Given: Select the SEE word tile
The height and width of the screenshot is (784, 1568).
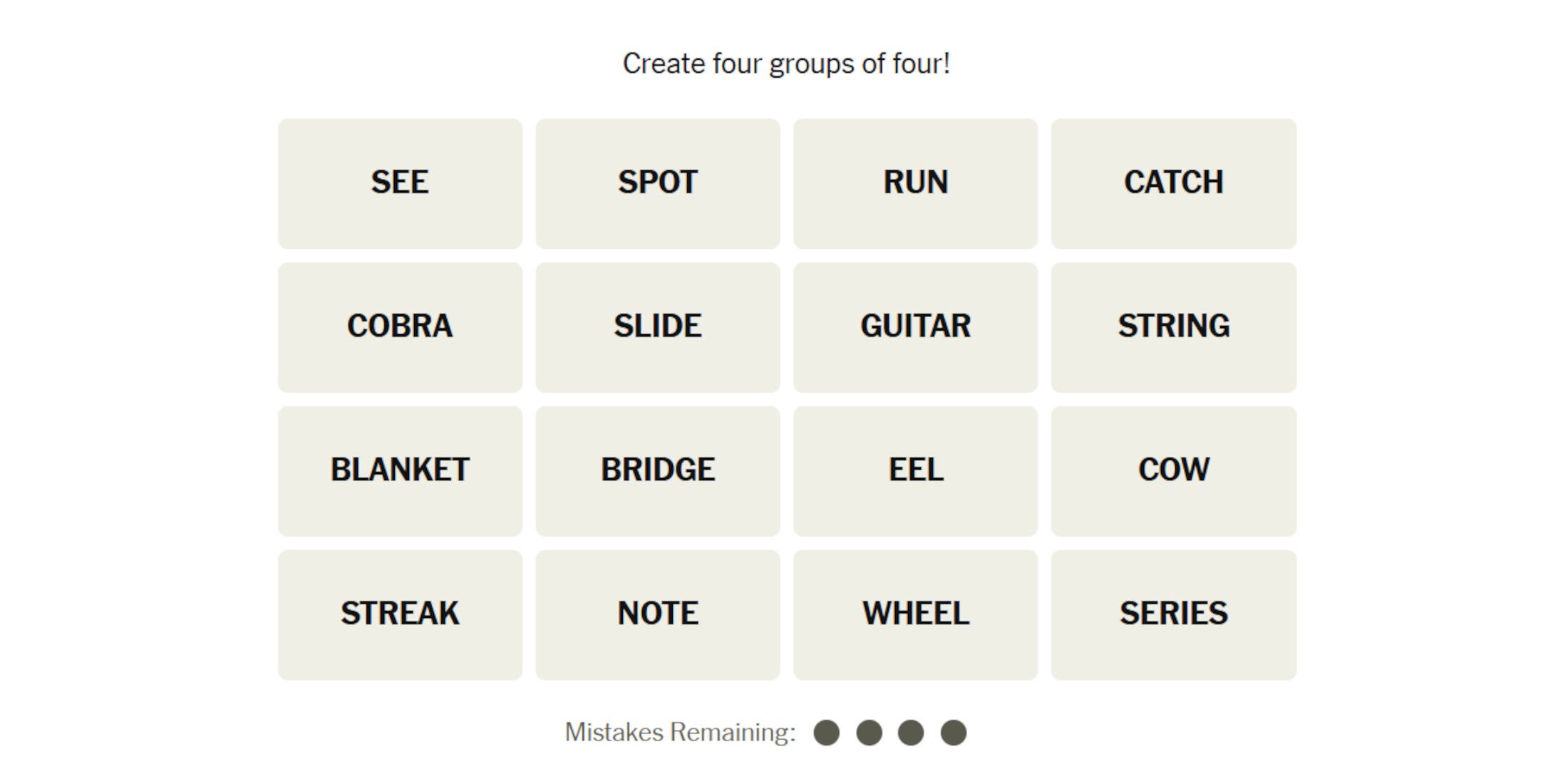Looking at the screenshot, I should 400,183.
